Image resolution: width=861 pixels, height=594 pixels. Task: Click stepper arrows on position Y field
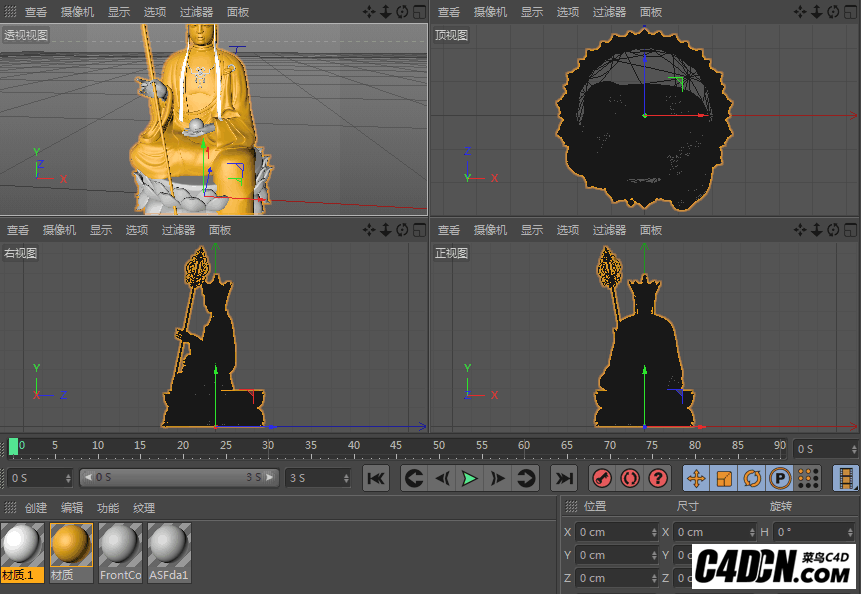(654, 555)
